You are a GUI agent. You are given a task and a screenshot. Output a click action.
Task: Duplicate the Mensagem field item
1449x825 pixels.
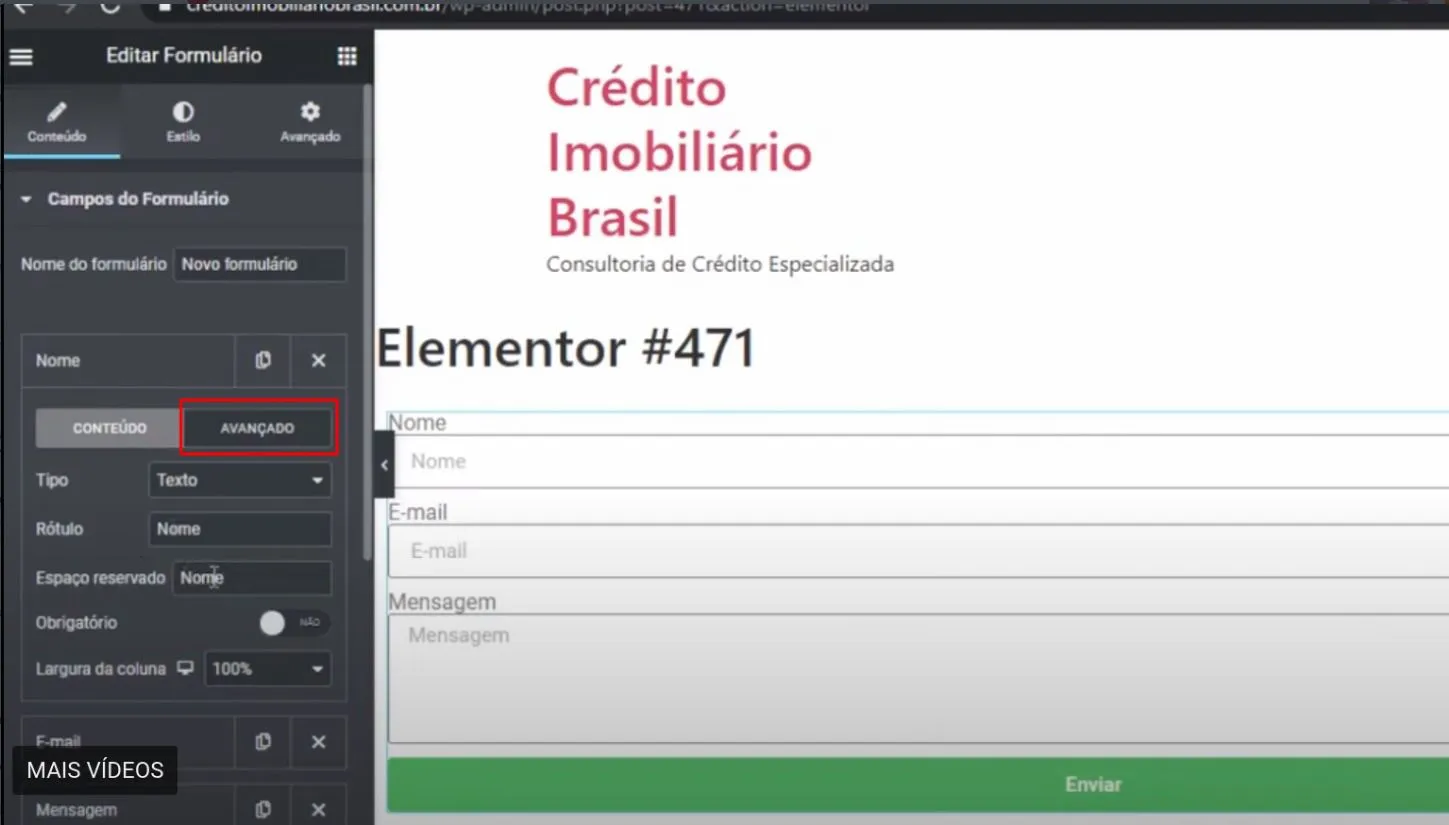point(263,809)
